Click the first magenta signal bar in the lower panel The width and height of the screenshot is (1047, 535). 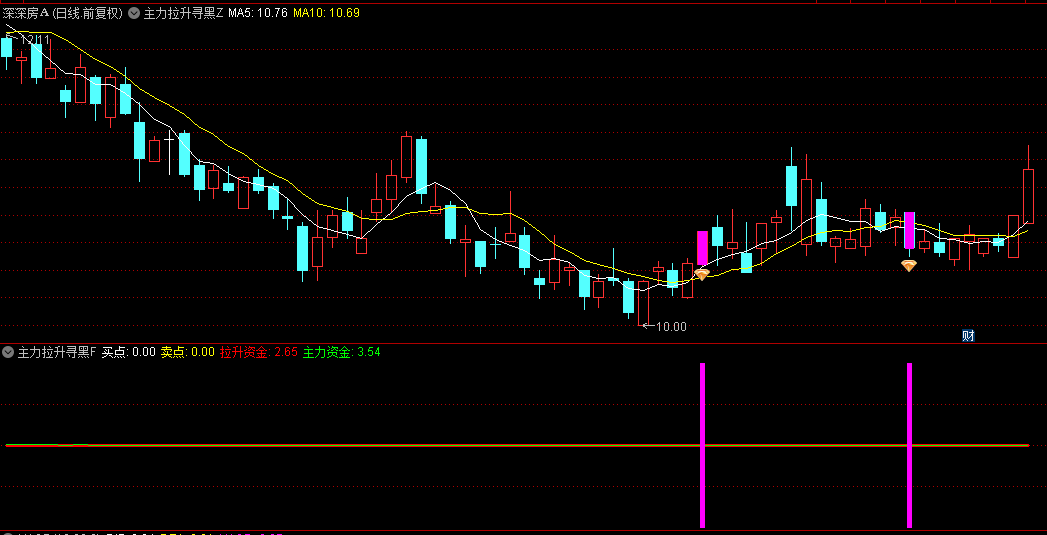pos(702,445)
